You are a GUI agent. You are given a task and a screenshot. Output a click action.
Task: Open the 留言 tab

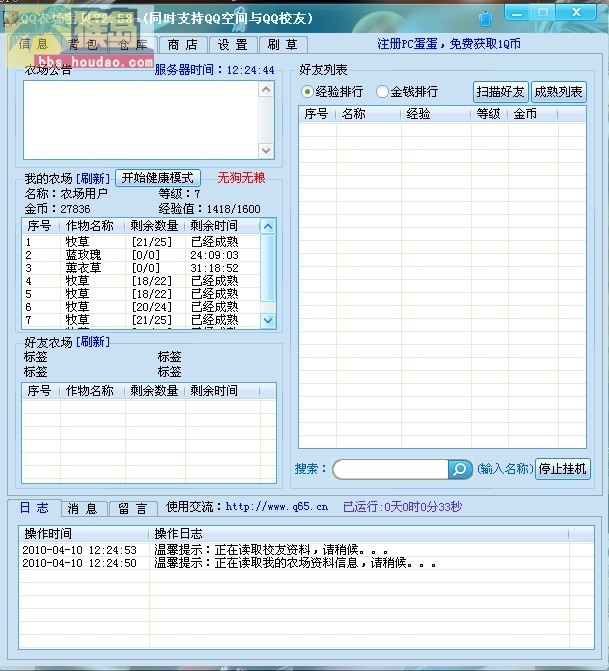133,509
